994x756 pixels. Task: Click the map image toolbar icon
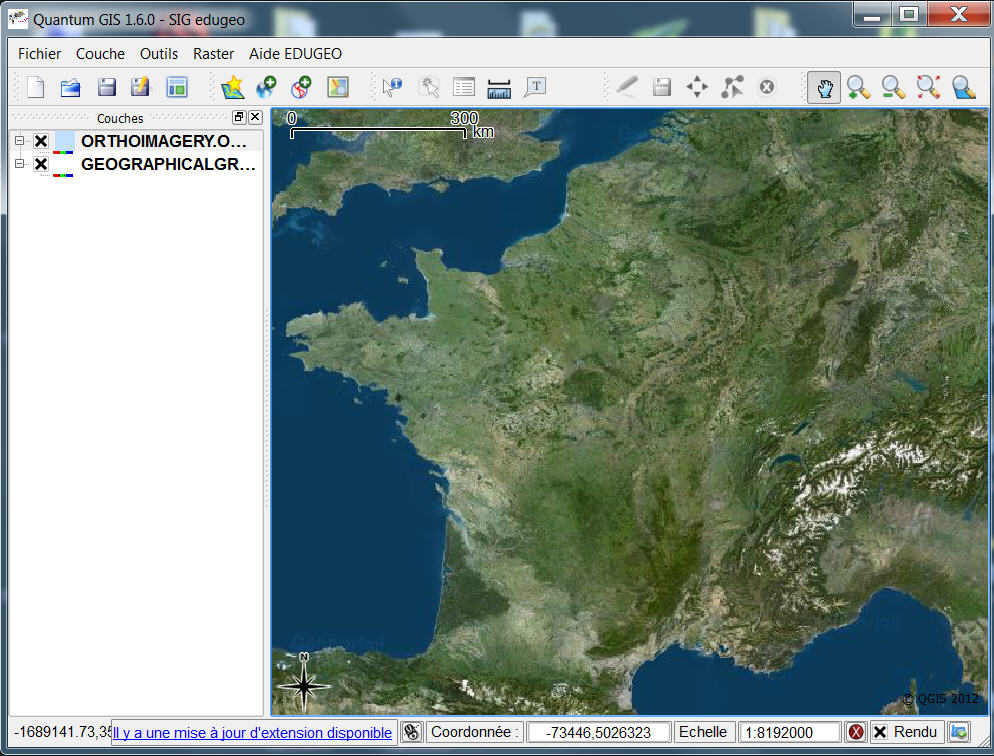[337, 87]
